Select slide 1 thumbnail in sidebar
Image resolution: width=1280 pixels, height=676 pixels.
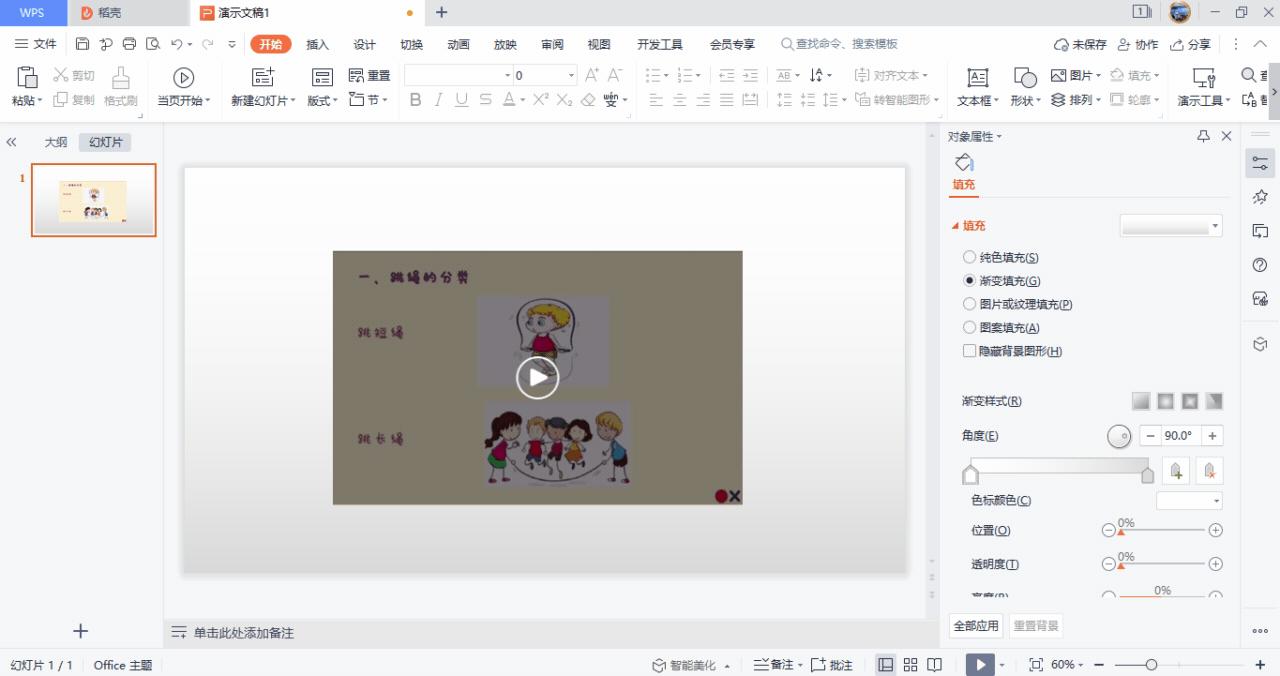[93, 200]
